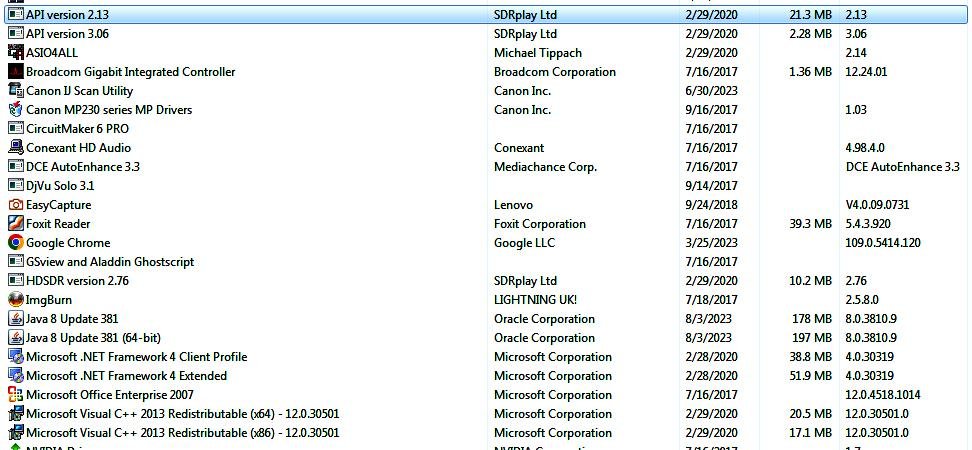Screen dimensions: 972x450
Task: Click the Canon IJ Scan Utility icon
Action: [16, 90]
